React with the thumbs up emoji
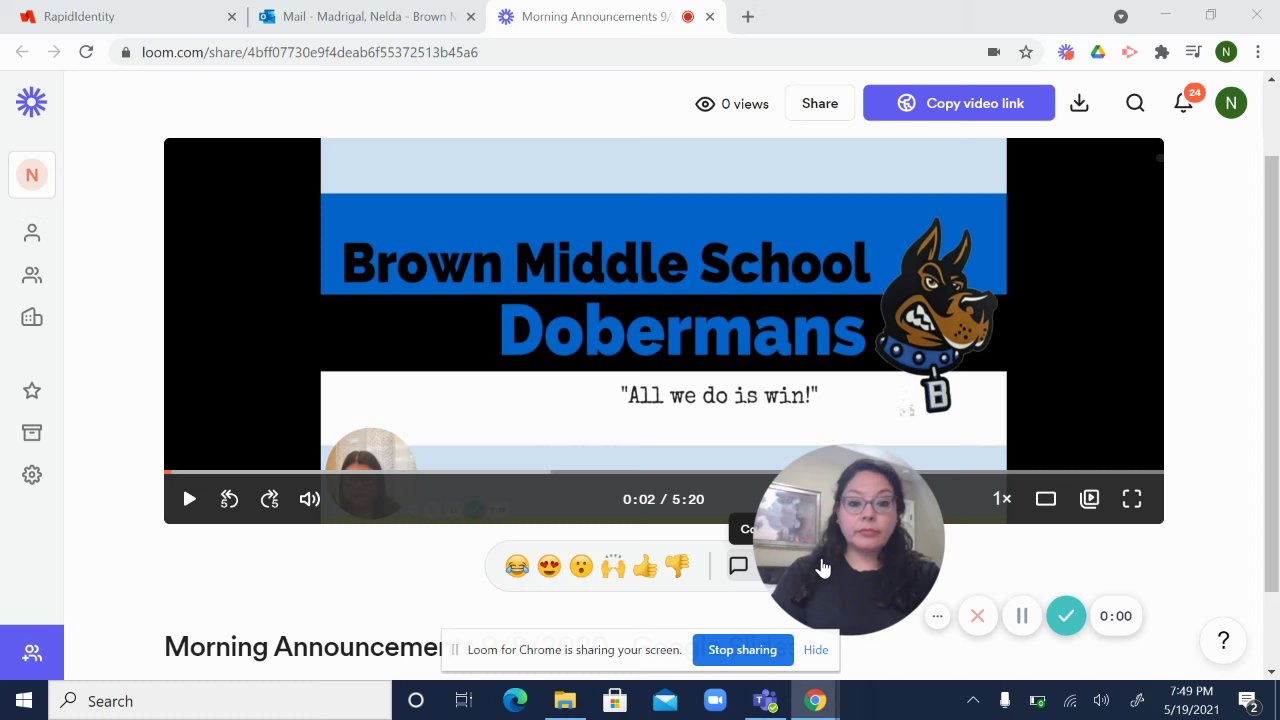Image resolution: width=1280 pixels, height=720 pixels. 645,567
